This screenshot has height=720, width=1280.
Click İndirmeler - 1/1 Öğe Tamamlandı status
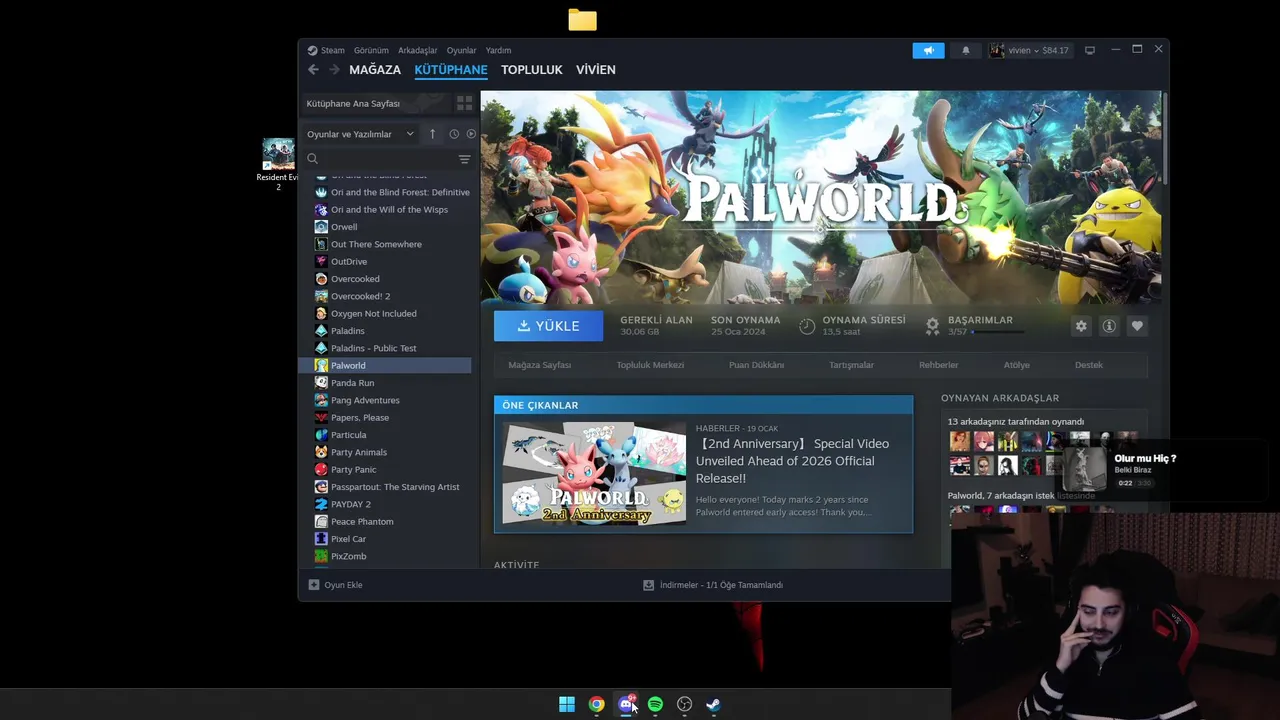(721, 585)
